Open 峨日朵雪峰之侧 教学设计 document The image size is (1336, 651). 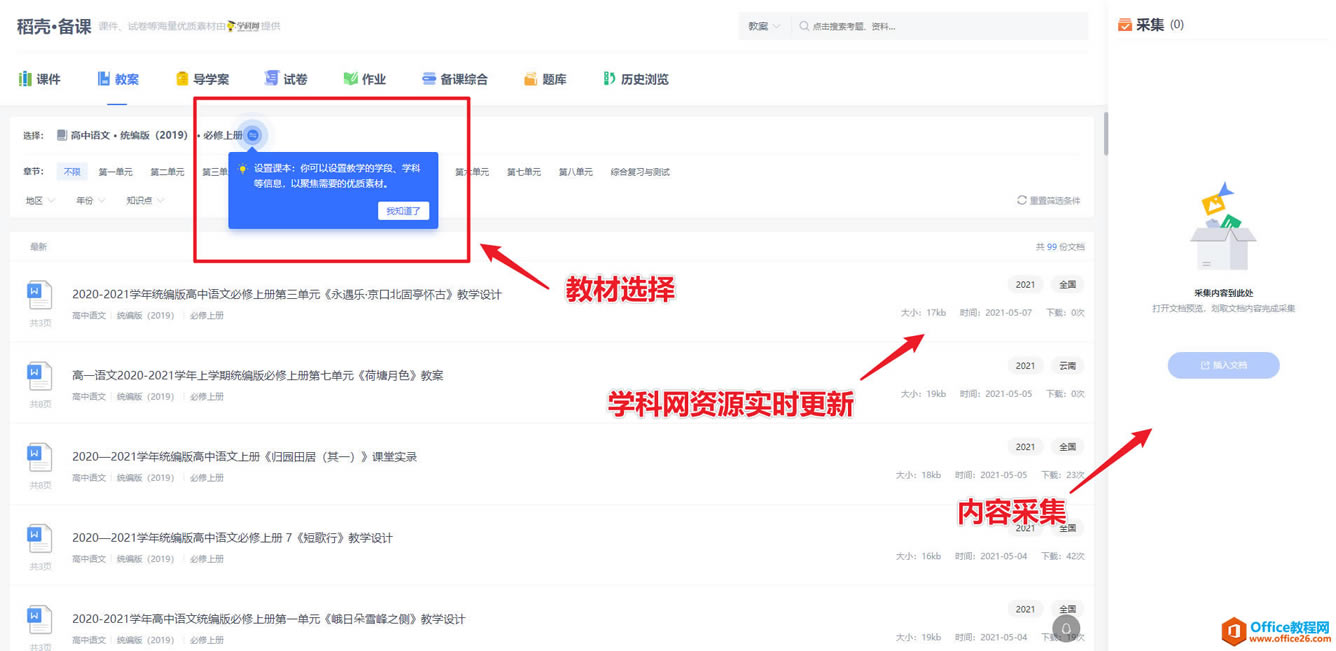(x=269, y=619)
